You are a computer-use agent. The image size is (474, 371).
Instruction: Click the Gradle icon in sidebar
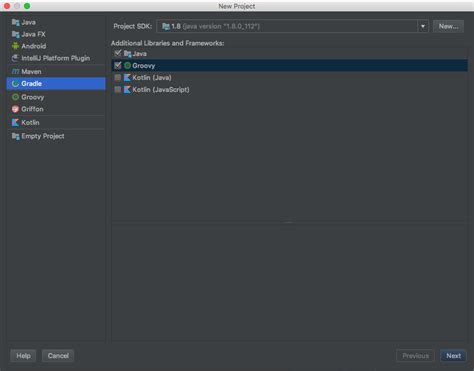pyautogui.click(x=15, y=84)
